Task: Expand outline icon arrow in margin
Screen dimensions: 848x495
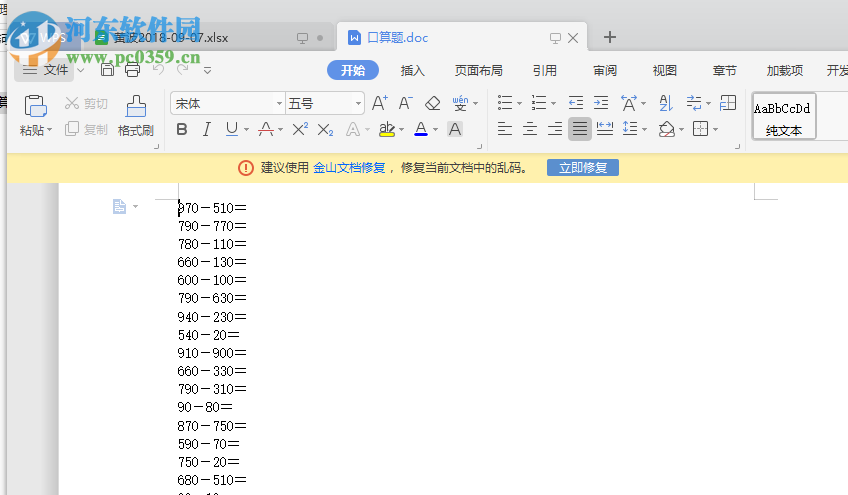Action: 135,207
